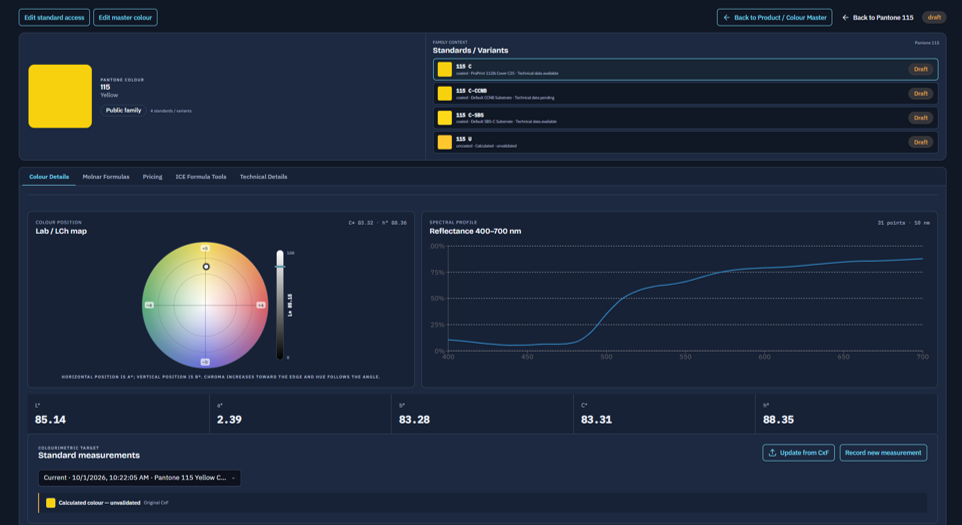The height and width of the screenshot is (525, 962).
Task: Open Edit standard access
Action: 54,17
